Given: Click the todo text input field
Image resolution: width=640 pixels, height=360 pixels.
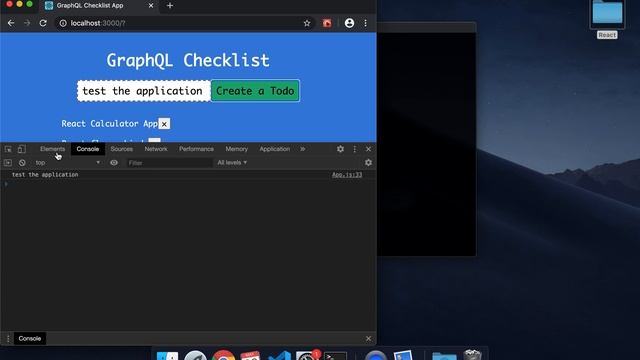Looking at the screenshot, I should 144,91.
